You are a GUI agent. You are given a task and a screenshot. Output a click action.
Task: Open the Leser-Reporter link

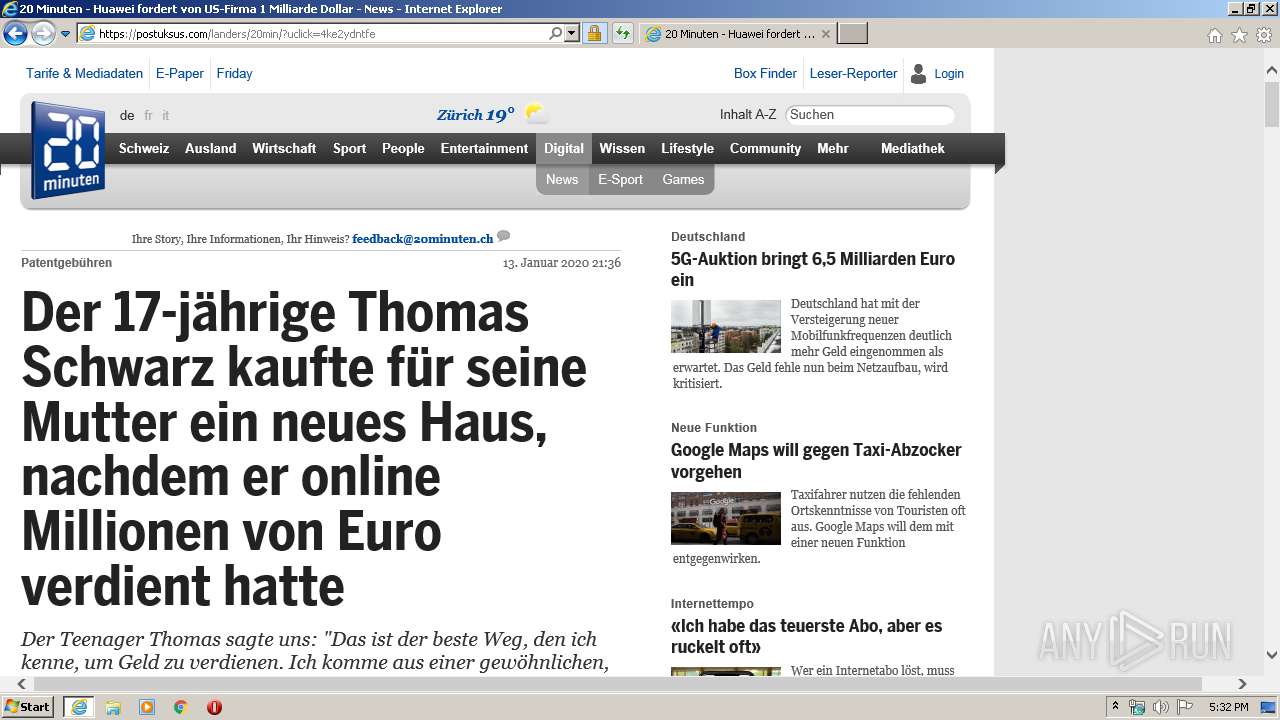[853, 73]
